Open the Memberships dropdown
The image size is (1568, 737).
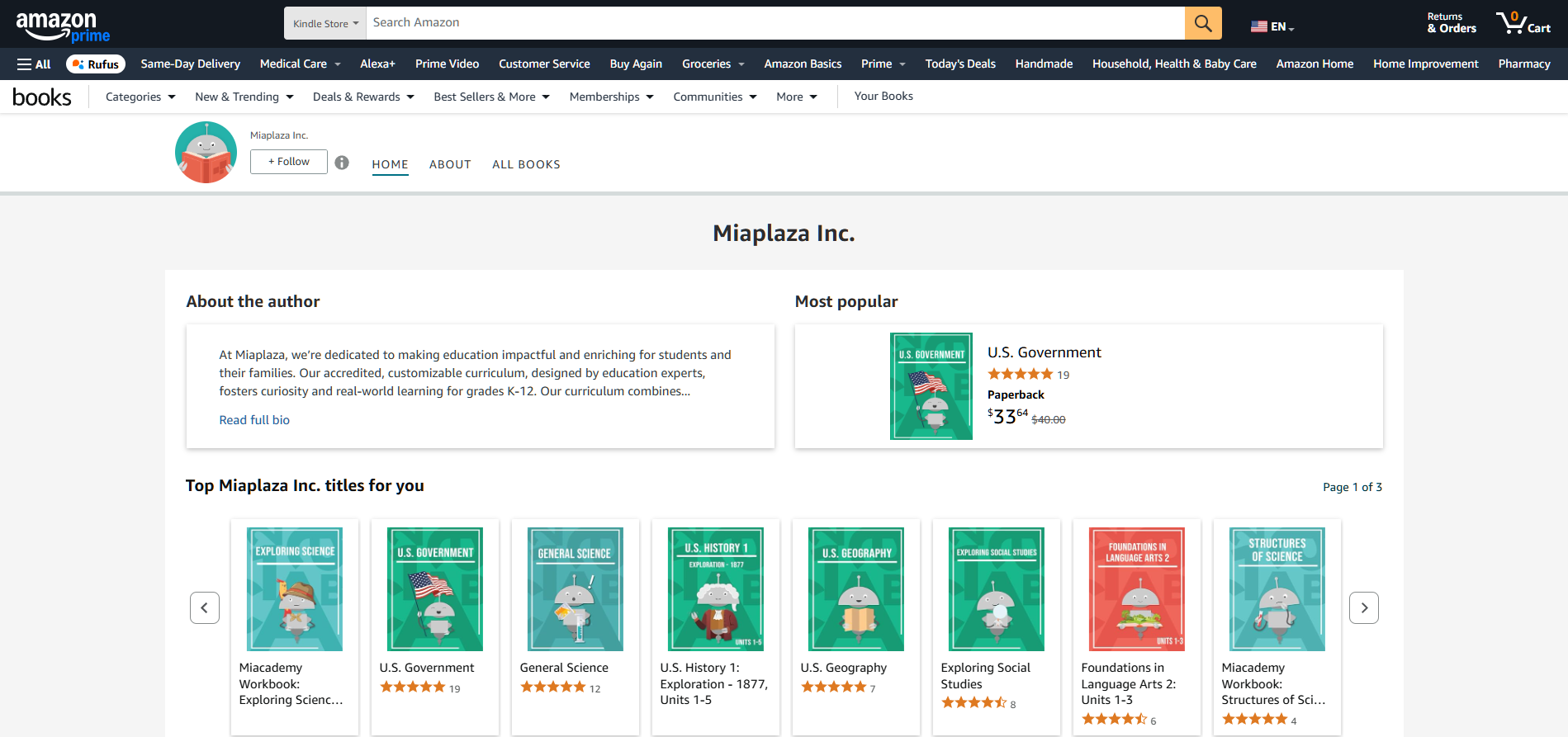coord(611,97)
